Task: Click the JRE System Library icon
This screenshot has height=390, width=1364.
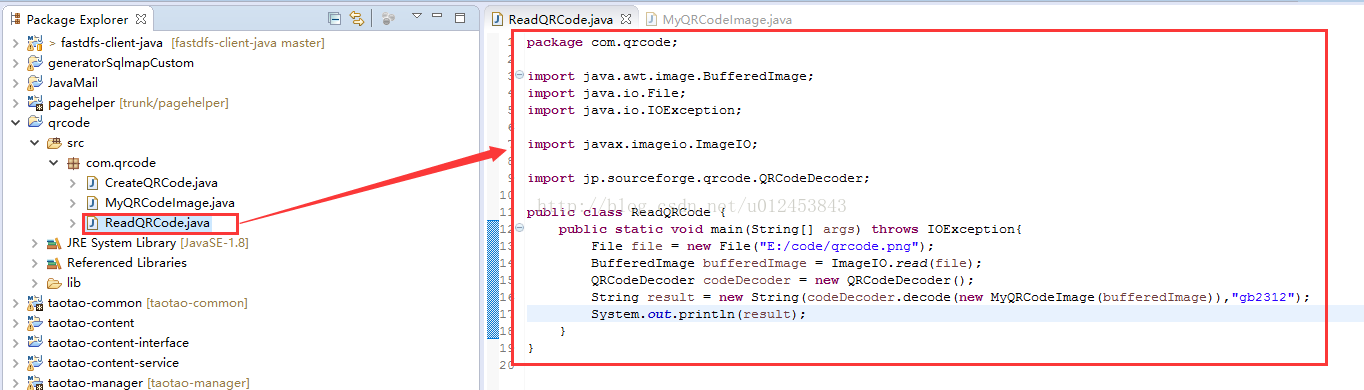Action: pos(54,242)
